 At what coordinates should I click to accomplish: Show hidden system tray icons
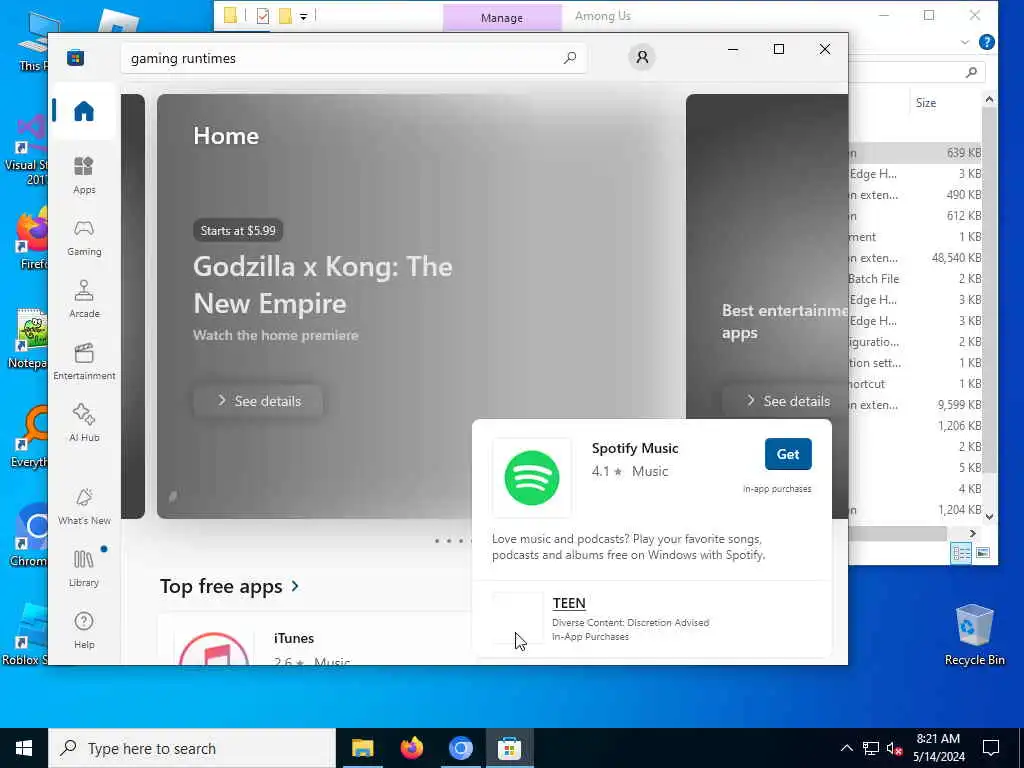[846, 748]
